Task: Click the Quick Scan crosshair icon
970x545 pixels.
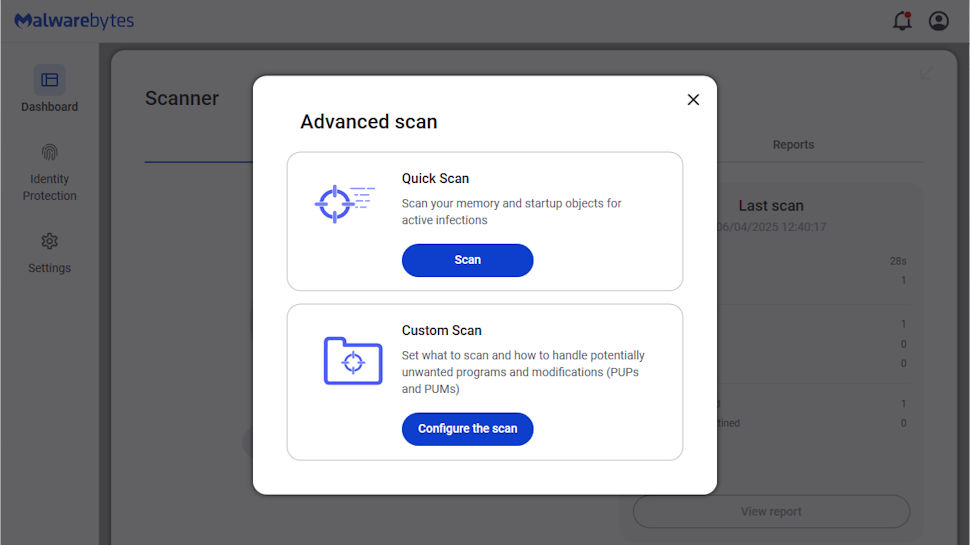Action: point(345,204)
